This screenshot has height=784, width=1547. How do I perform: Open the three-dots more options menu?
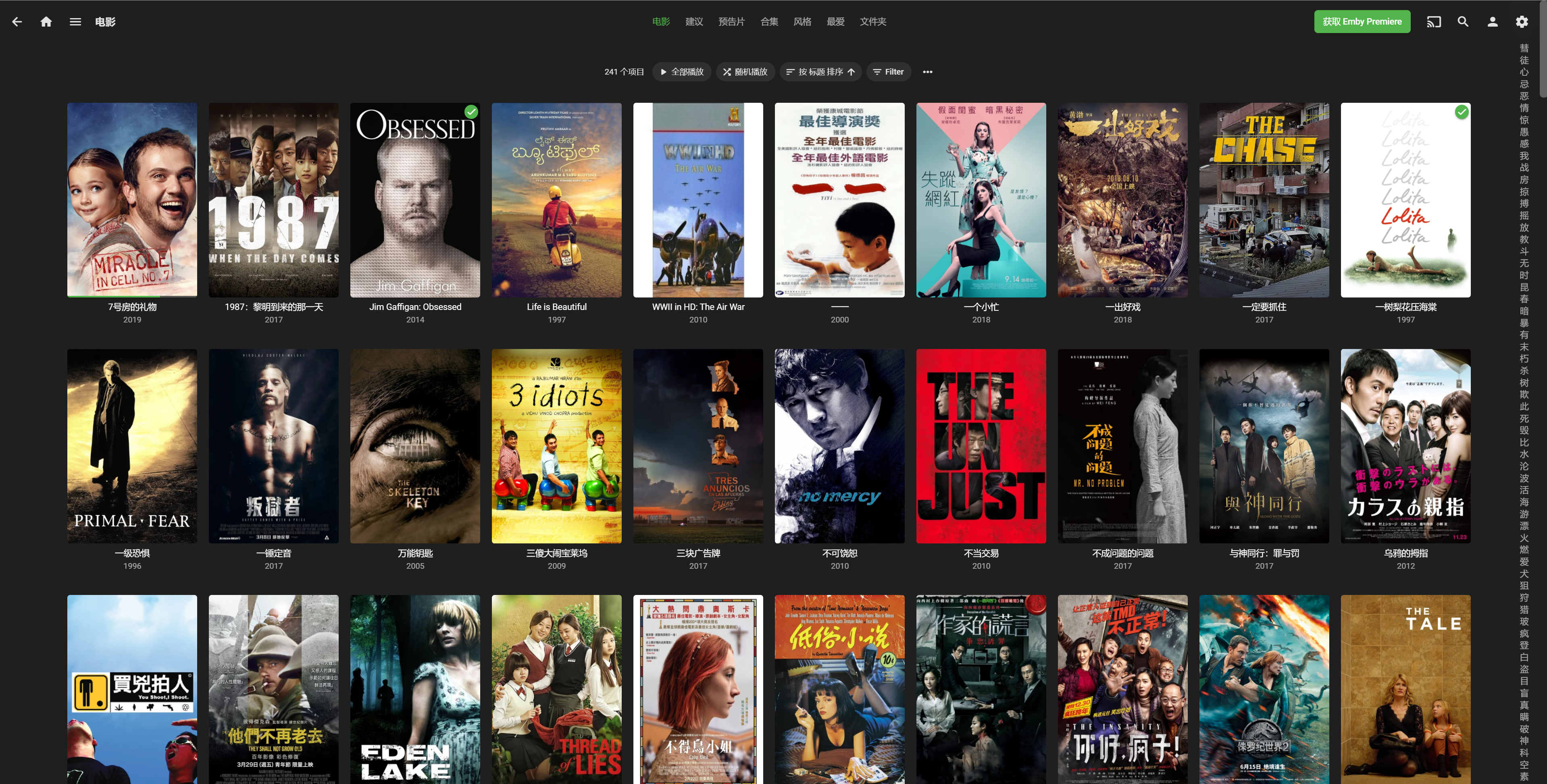point(928,72)
